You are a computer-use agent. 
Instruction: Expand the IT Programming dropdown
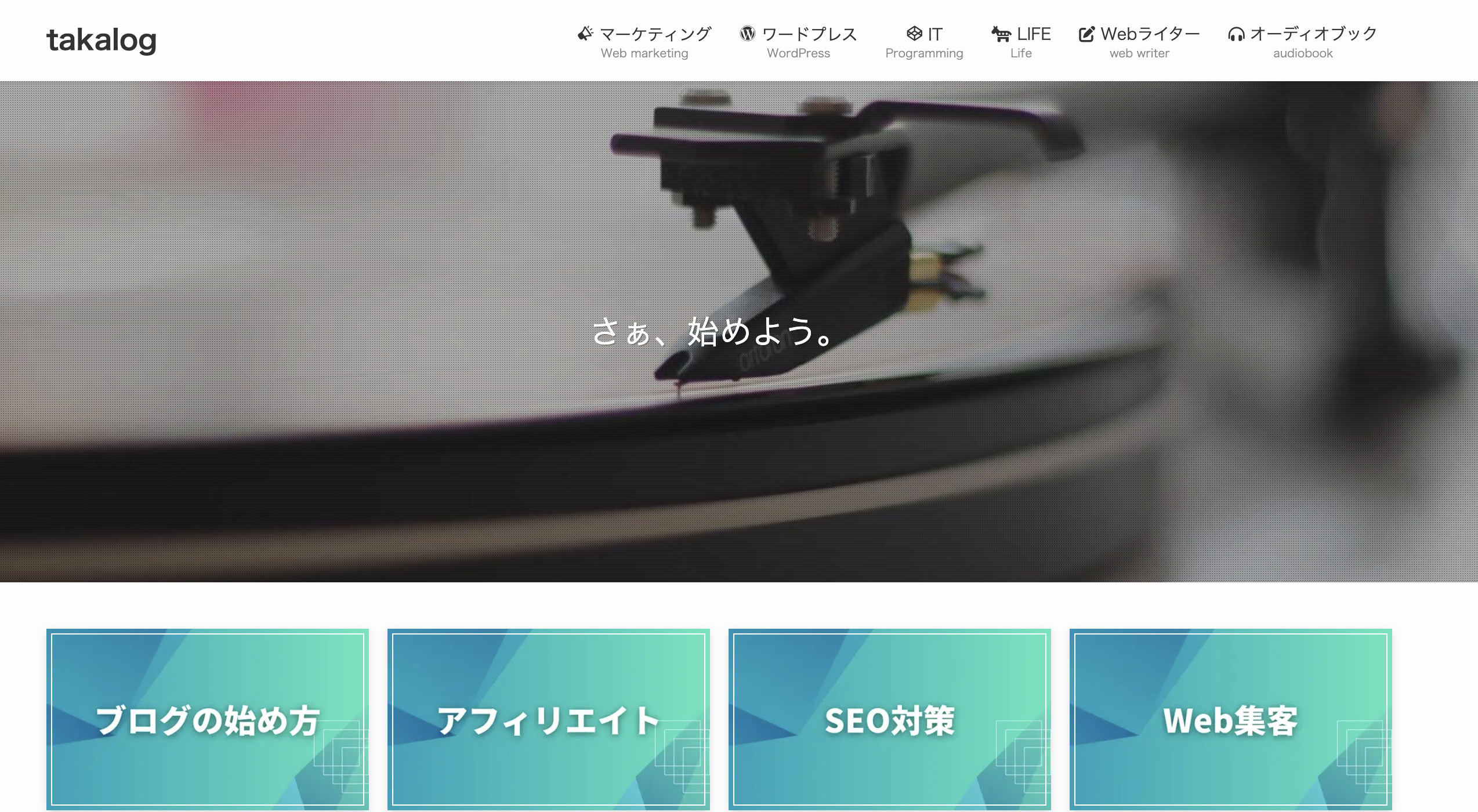921,40
